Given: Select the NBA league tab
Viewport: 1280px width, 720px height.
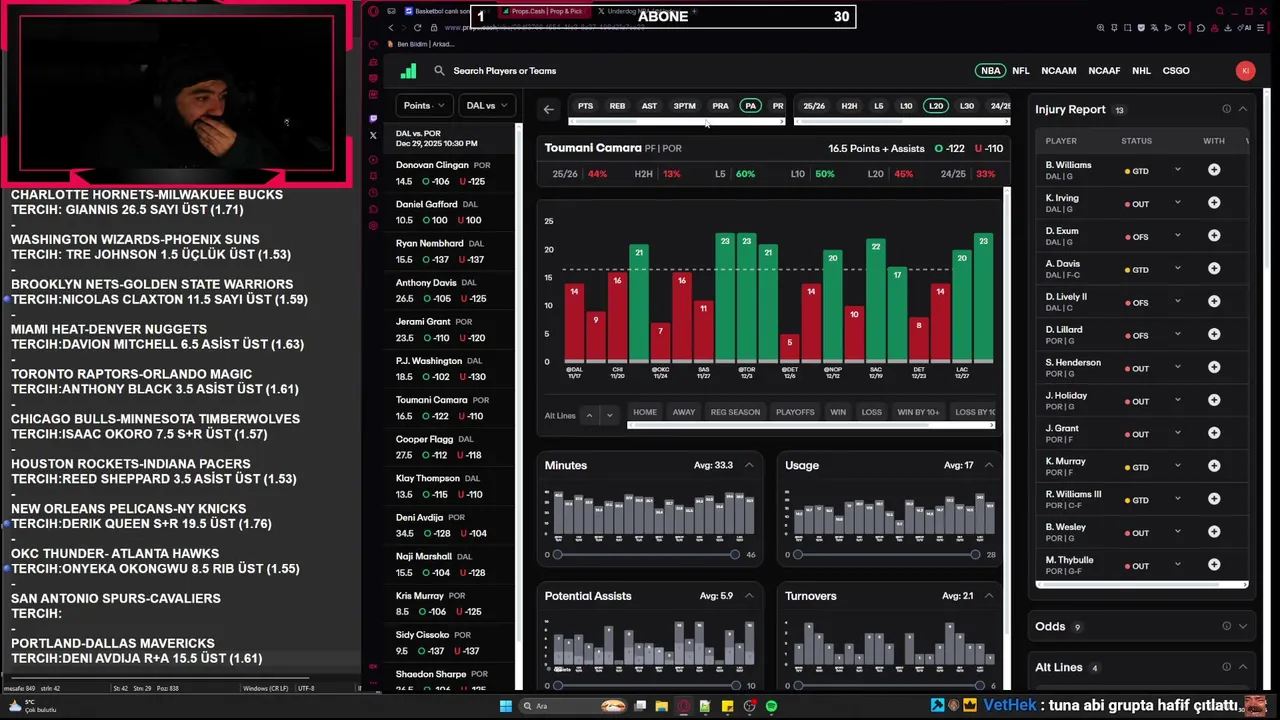Looking at the screenshot, I should [990, 71].
